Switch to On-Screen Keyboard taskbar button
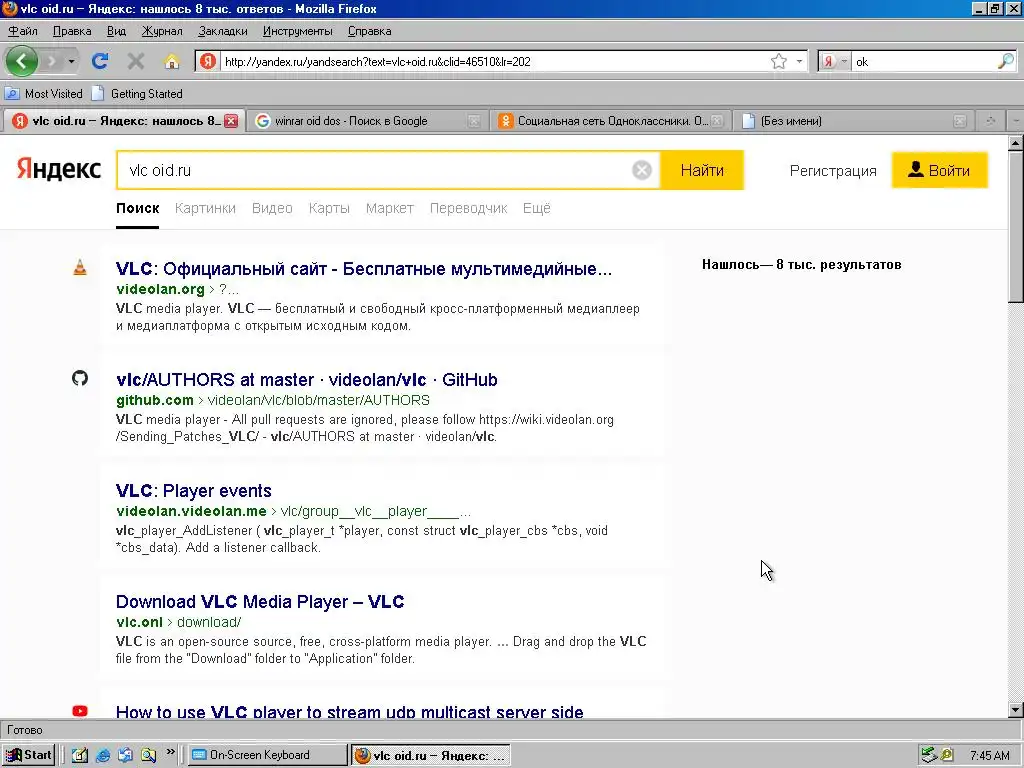 click(267, 755)
